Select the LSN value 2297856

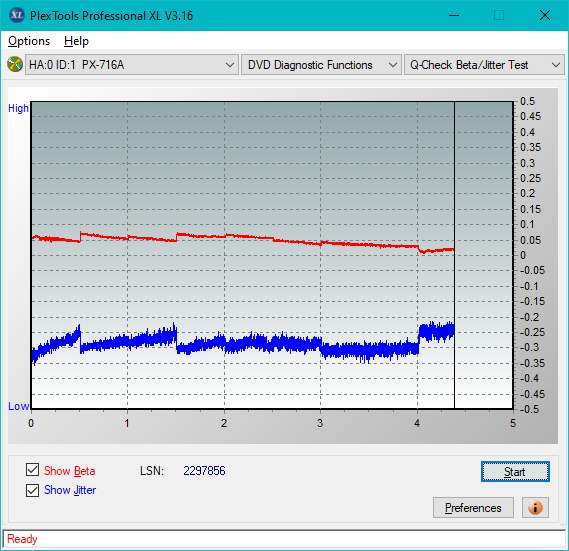pos(204,471)
